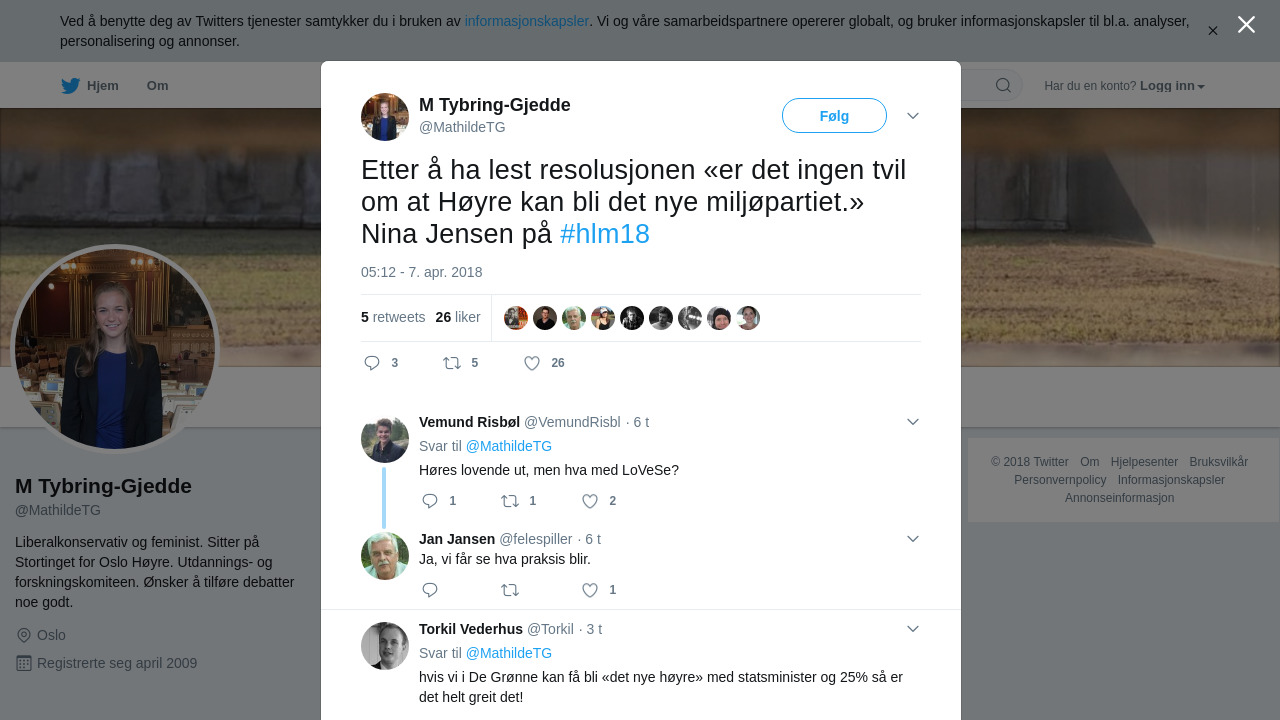
Task: Open chevron menu on Vemund Risbøl's reply
Action: [913, 422]
